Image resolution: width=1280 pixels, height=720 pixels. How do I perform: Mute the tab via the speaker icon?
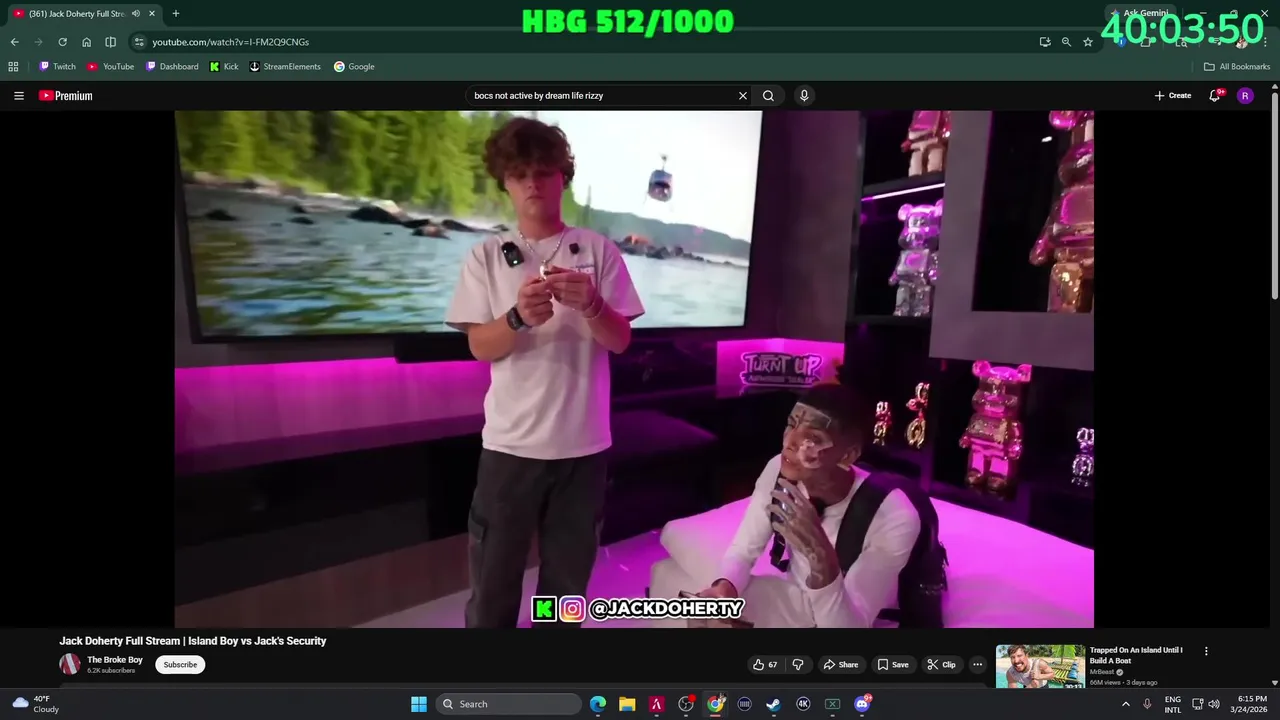135,14
